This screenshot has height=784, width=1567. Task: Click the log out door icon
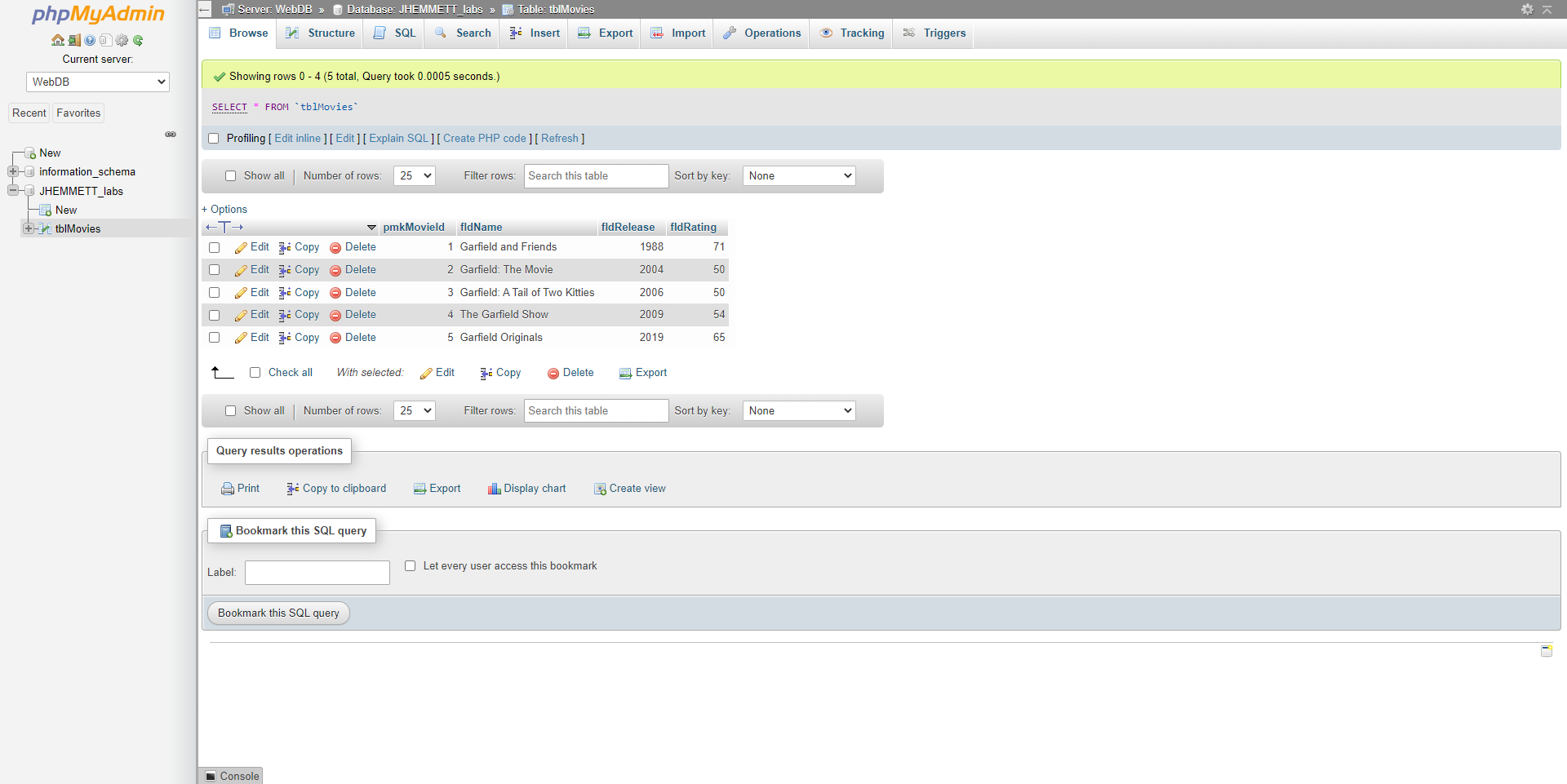(x=74, y=40)
